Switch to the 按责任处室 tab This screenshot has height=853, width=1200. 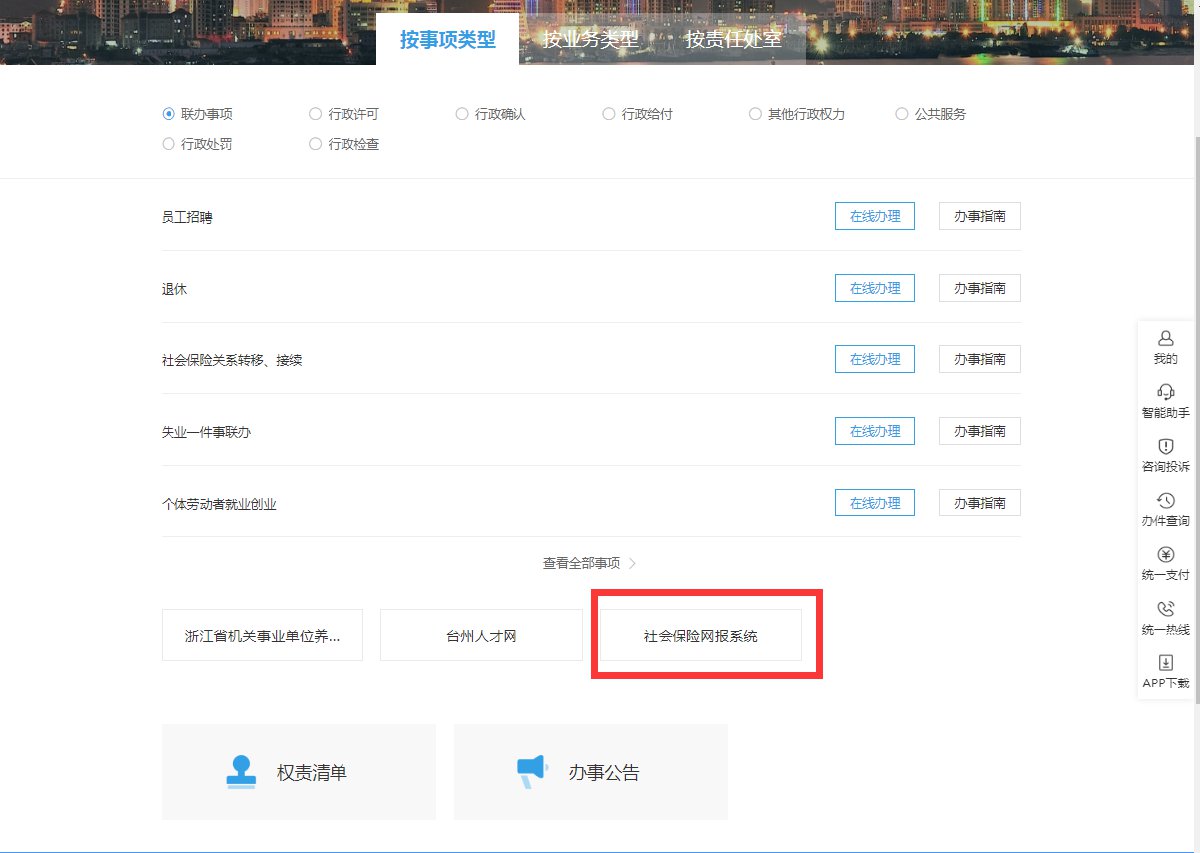pyautogui.click(x=733, y=40)
